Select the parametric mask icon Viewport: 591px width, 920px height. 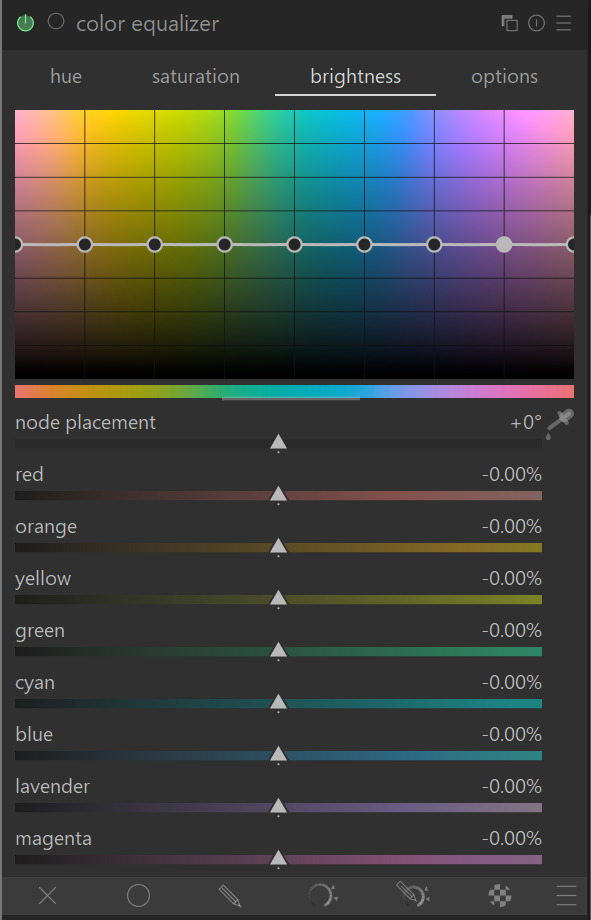click(322, 896)
